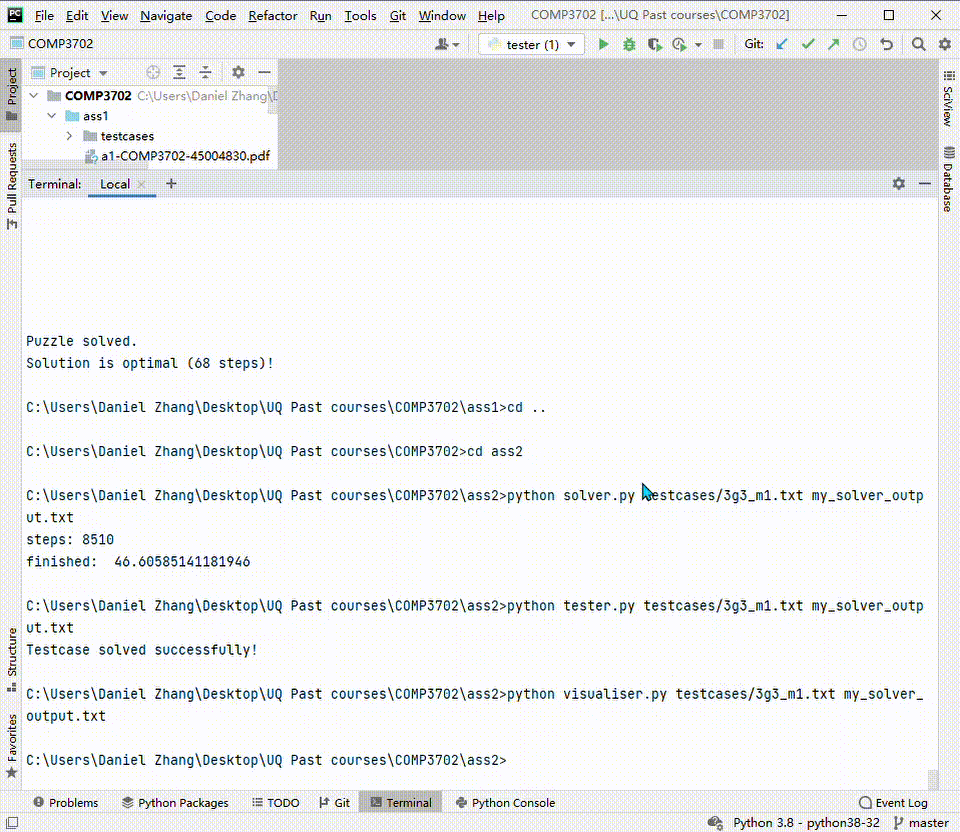960x832 pixels.
Task: Show Git history clock icon
Action: [x=860, y=44]
